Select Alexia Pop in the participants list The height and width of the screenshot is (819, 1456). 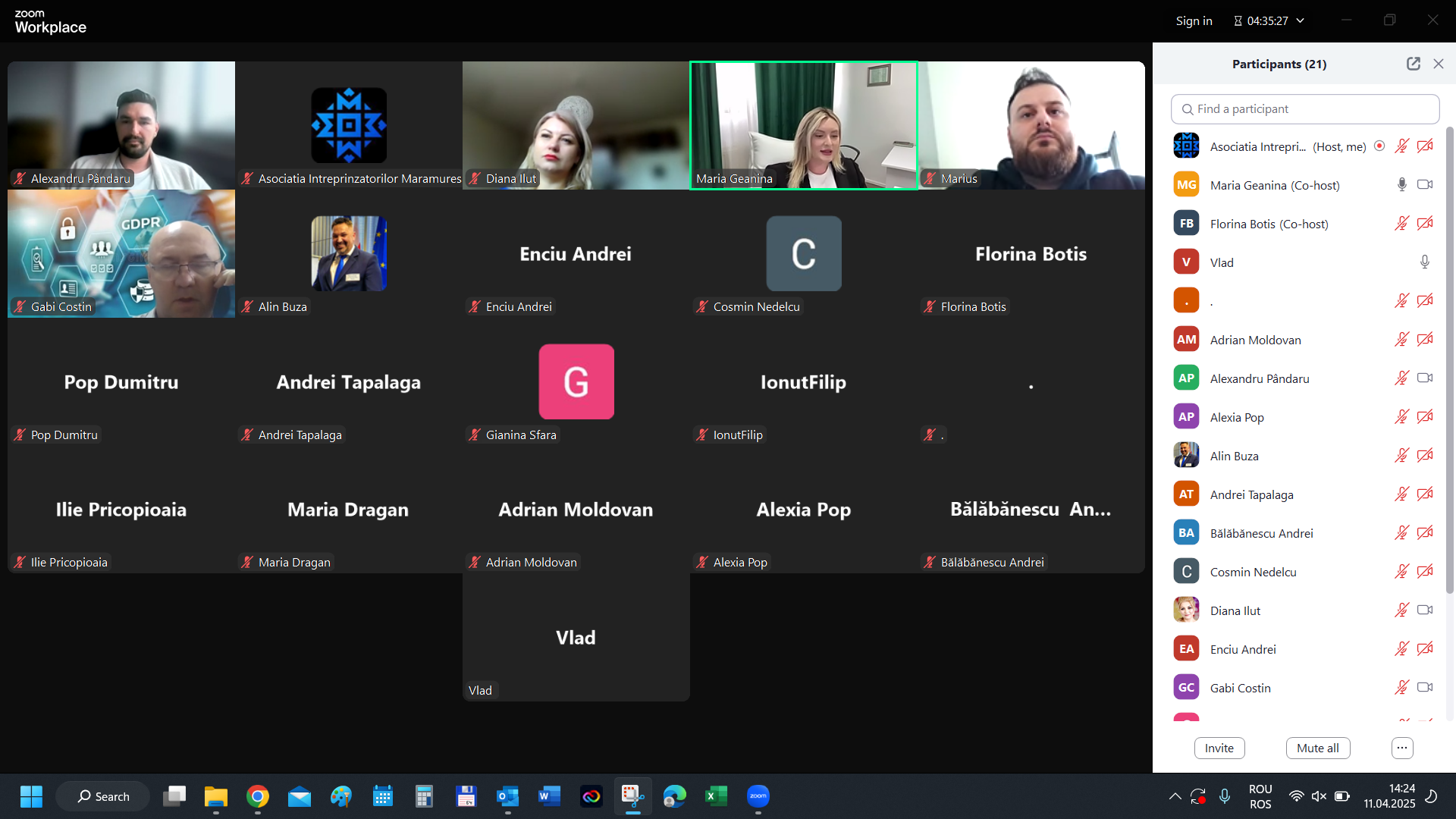(1304, 416)
